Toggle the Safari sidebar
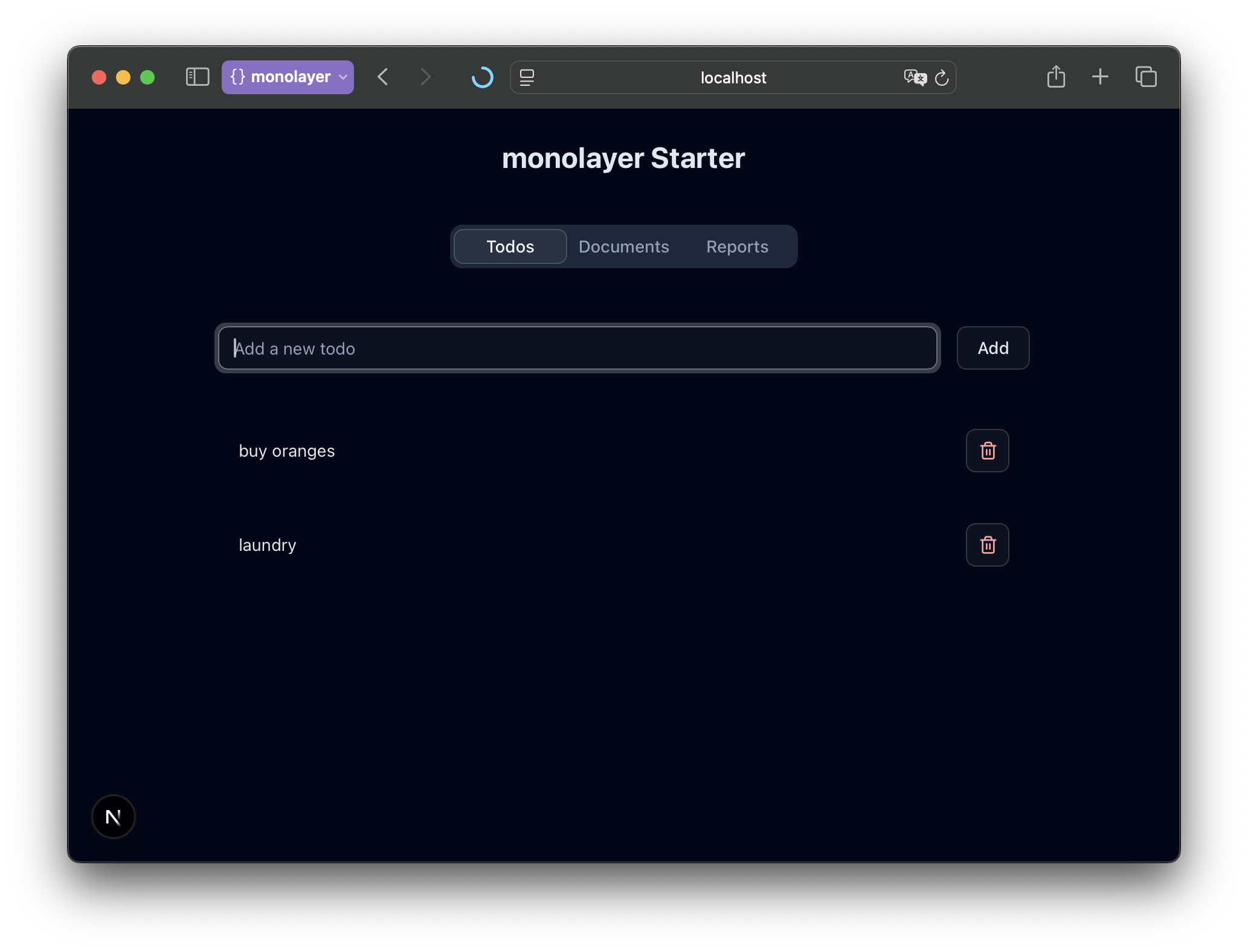1248x952 pixels. click(197, 77)
